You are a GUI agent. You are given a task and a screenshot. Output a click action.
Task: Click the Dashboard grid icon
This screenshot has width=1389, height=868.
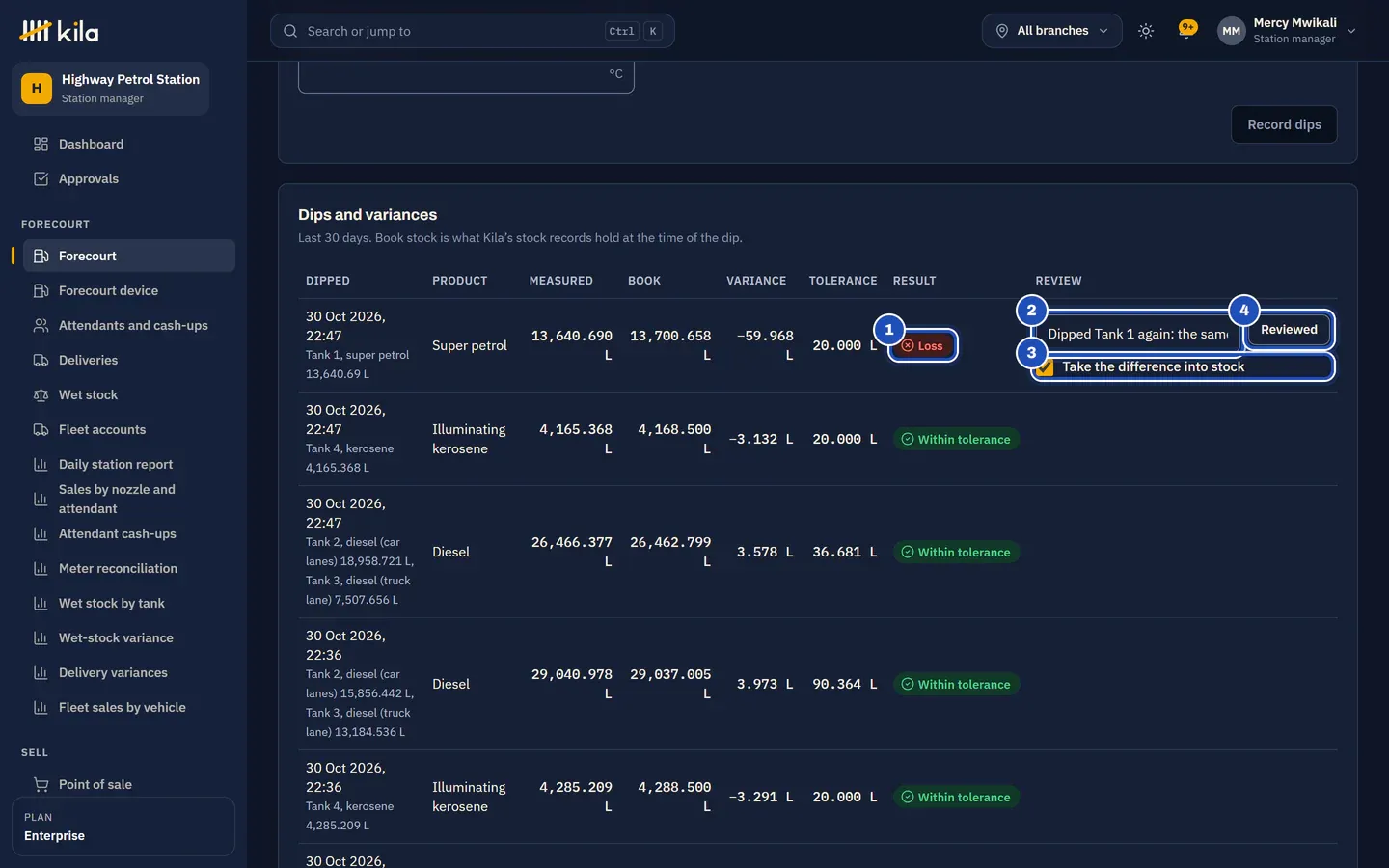tap(41, 145)
